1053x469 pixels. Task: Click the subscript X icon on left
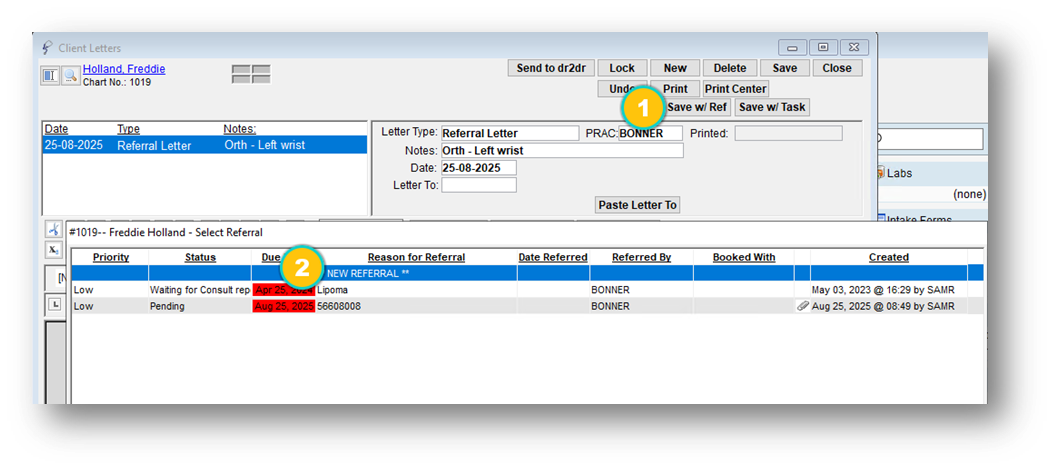54,250
